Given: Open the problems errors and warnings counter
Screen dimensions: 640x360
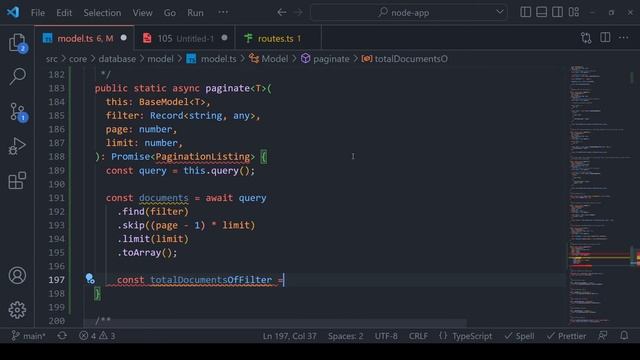Looking at the screenshot, I should [x=97, y=336].
